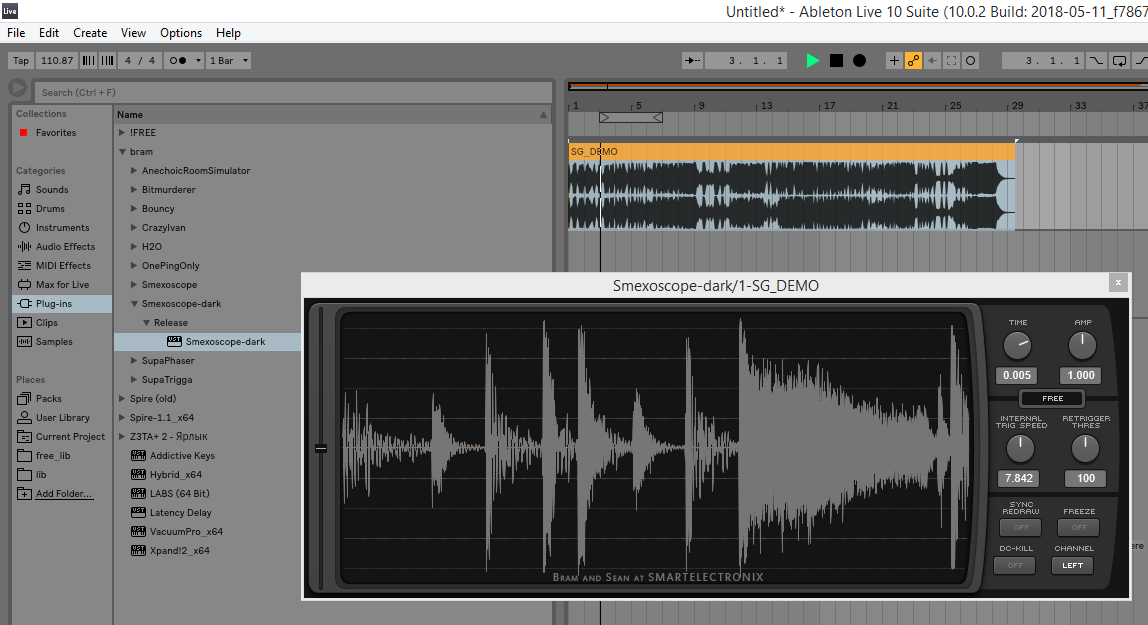
Task: Click the FREE trigger mode button
Action: [1052, 399]
